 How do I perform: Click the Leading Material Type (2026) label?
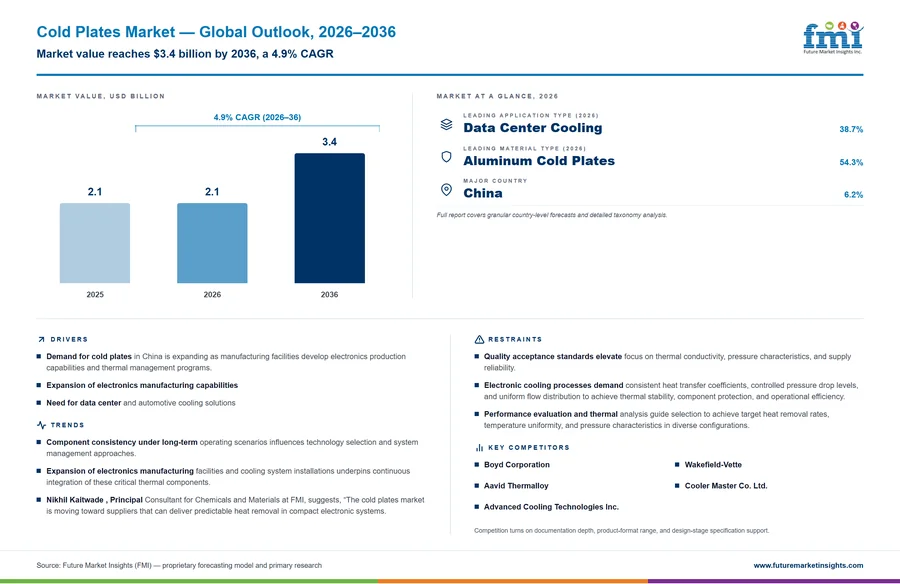[x=525, y=148]
